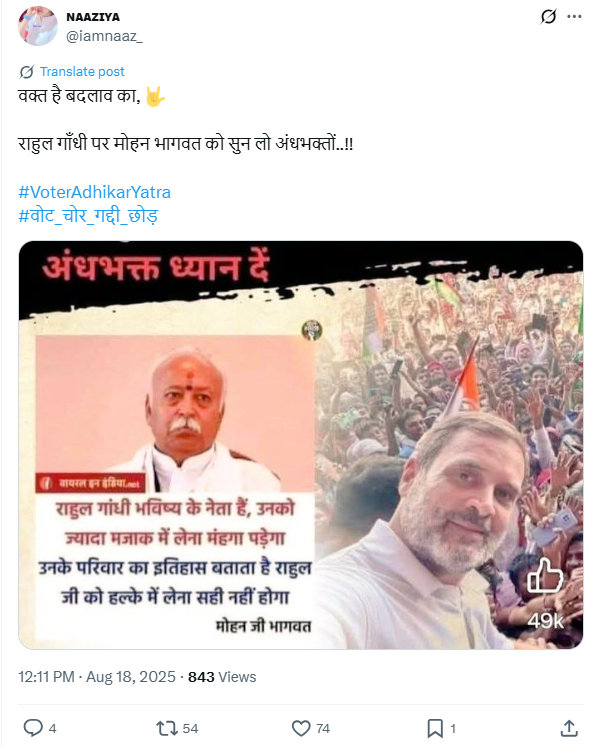The height and width of the screenshot is (746, 595).
Task: Click the 74 likes count
Action: (323, 728)
